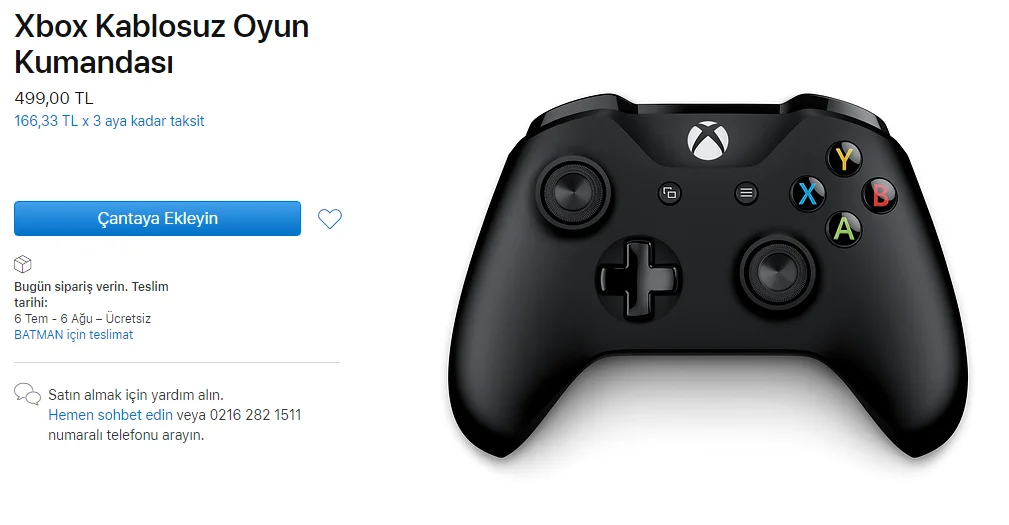Click the 0216 282 1511 phone number
Image resolution: width=1009 pixels, height=525 pixels.
(255, 415)
